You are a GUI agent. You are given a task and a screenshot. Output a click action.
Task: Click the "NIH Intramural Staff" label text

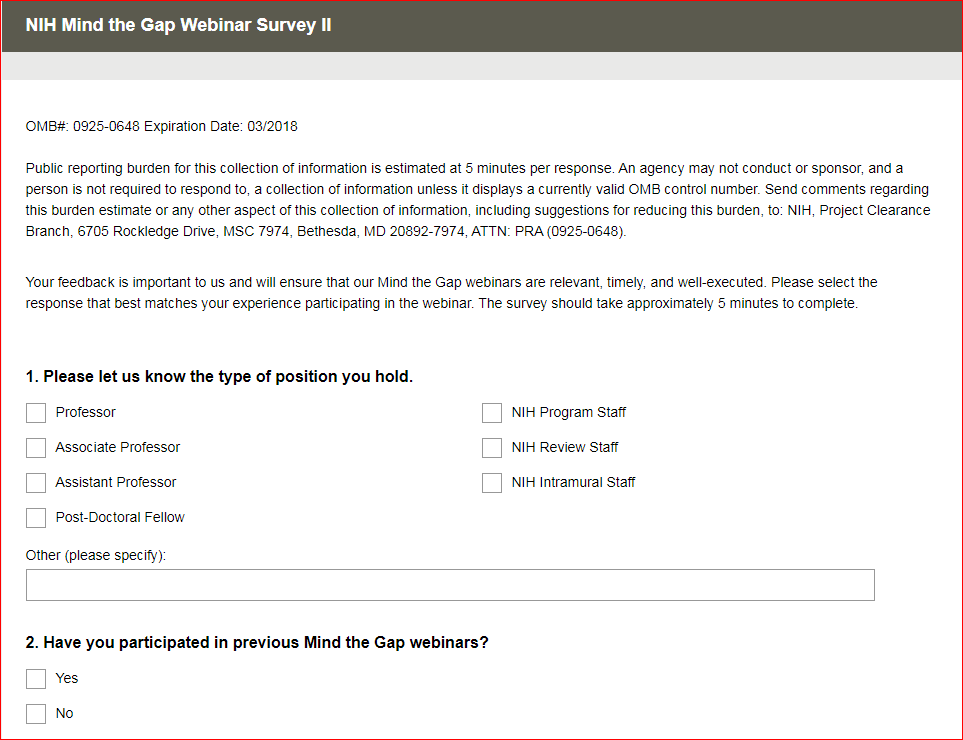(573, 483)
